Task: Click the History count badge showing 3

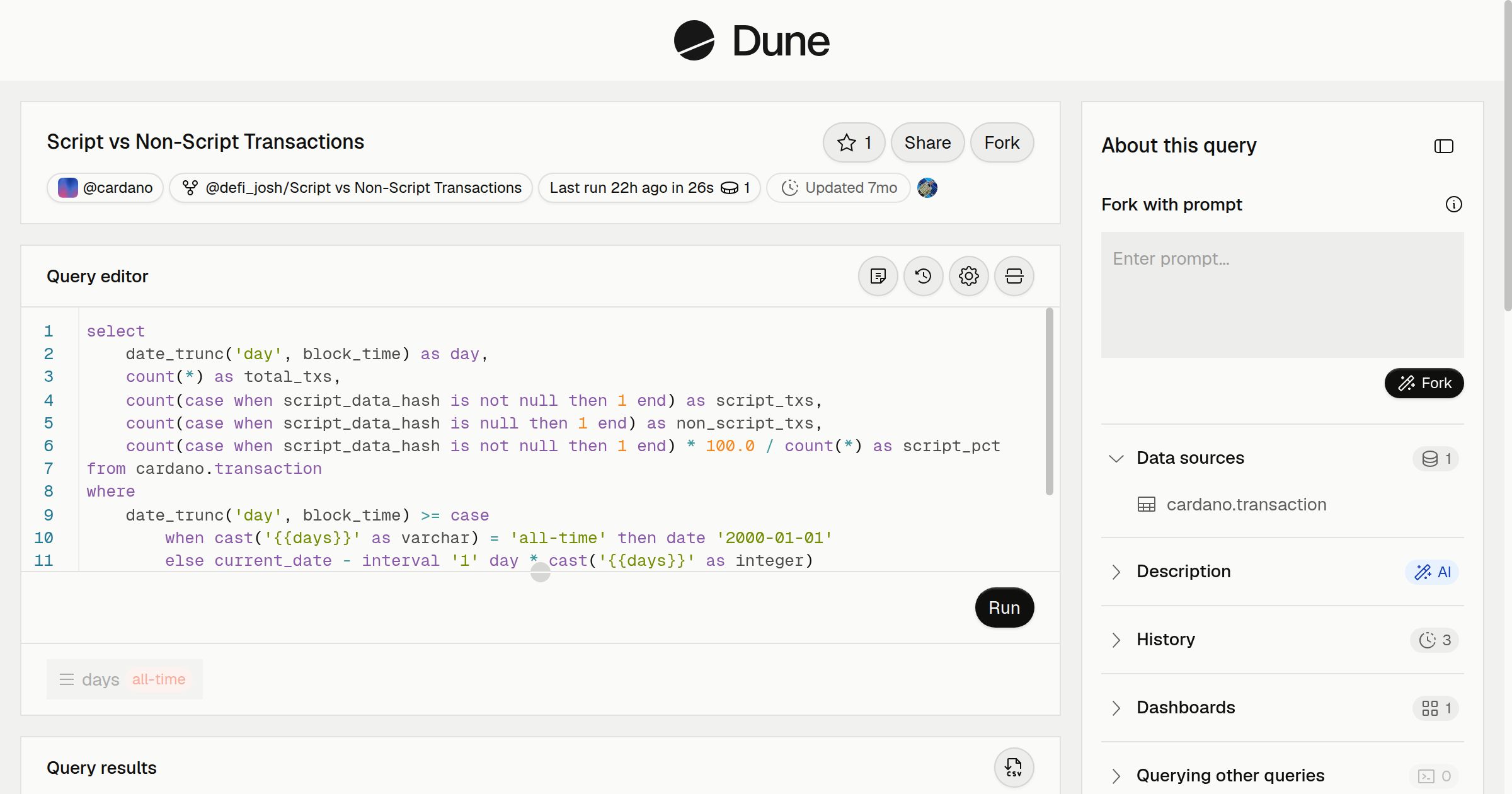Action: [x=1435, y=640]
